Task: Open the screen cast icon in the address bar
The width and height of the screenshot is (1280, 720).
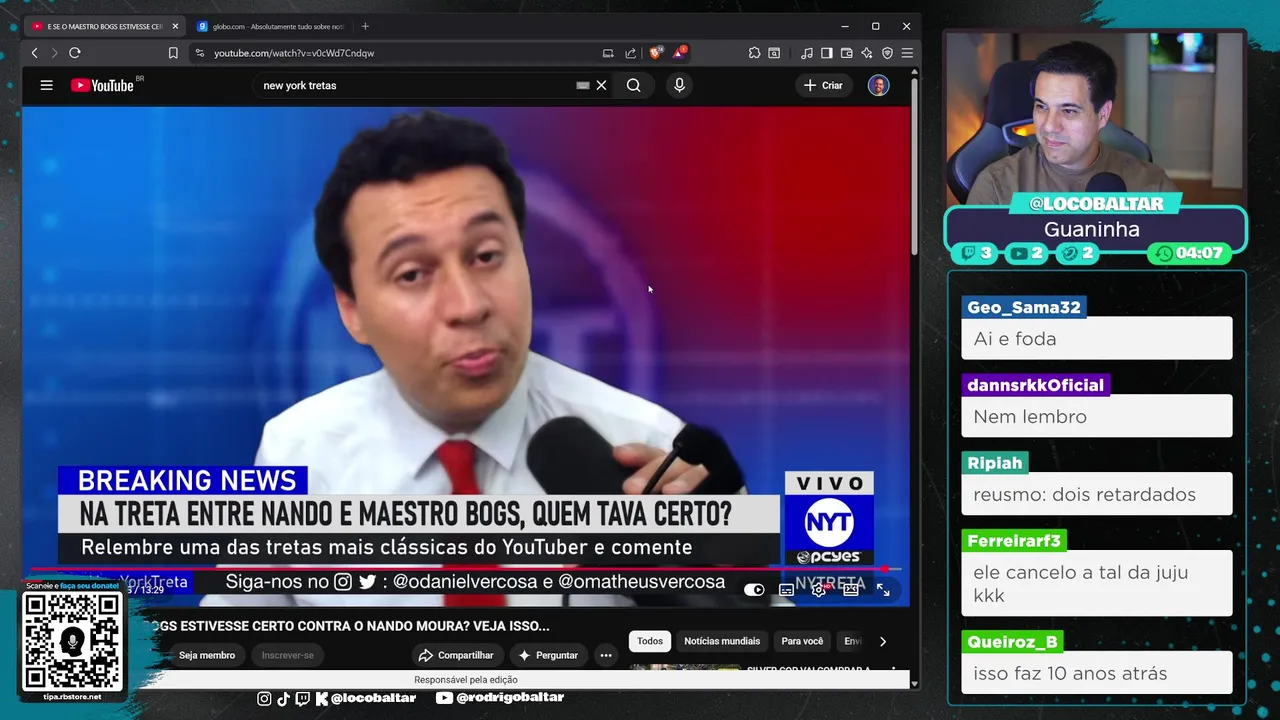Action: tap(608, 53)
